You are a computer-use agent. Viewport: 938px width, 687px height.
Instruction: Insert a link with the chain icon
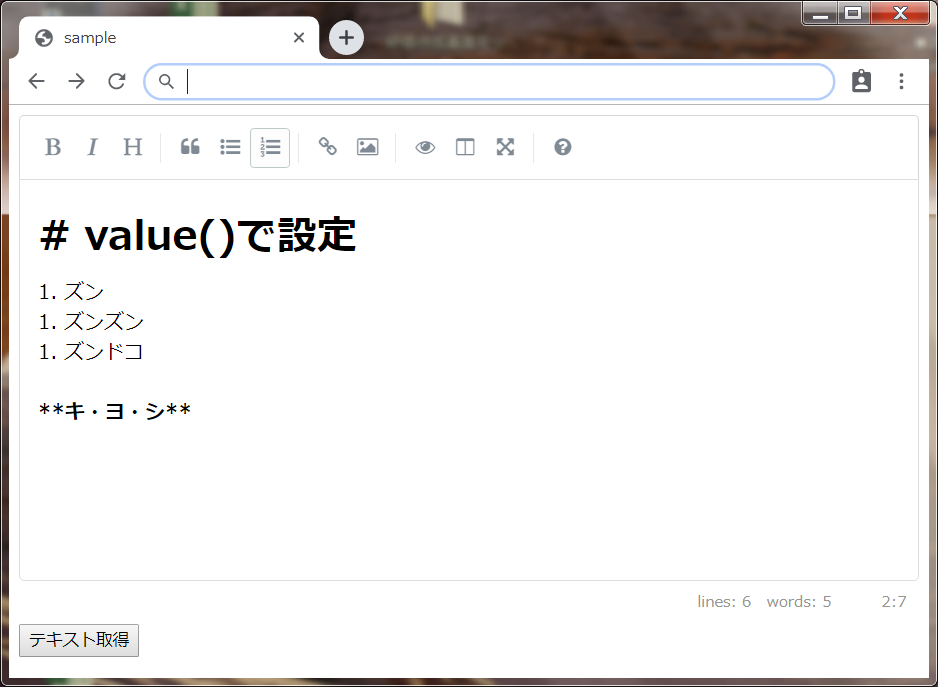(x=328, y=147)
